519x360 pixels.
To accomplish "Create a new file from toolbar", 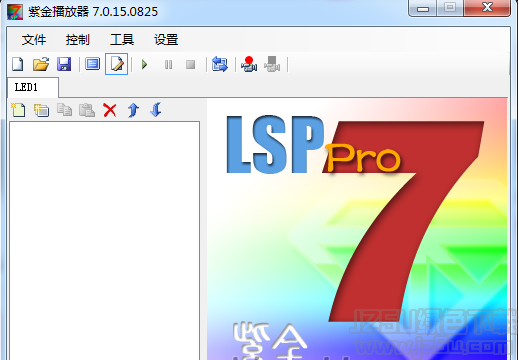I will pyautogui.click(x=18, y=64).
